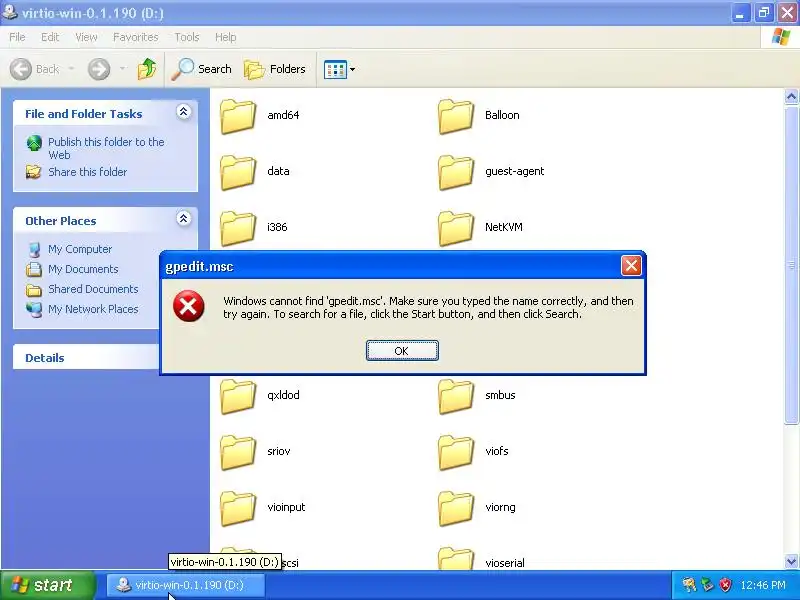The width and height of the screenshot is (800, 600).
Task: Select the vioinput folder icon
Action: 238,508
